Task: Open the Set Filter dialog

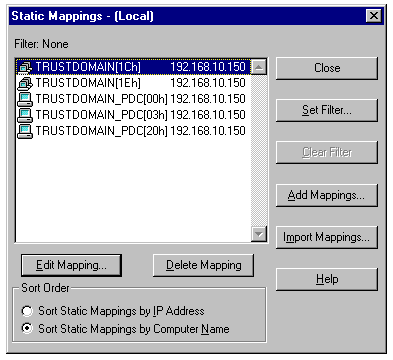Action: [327, 110]
